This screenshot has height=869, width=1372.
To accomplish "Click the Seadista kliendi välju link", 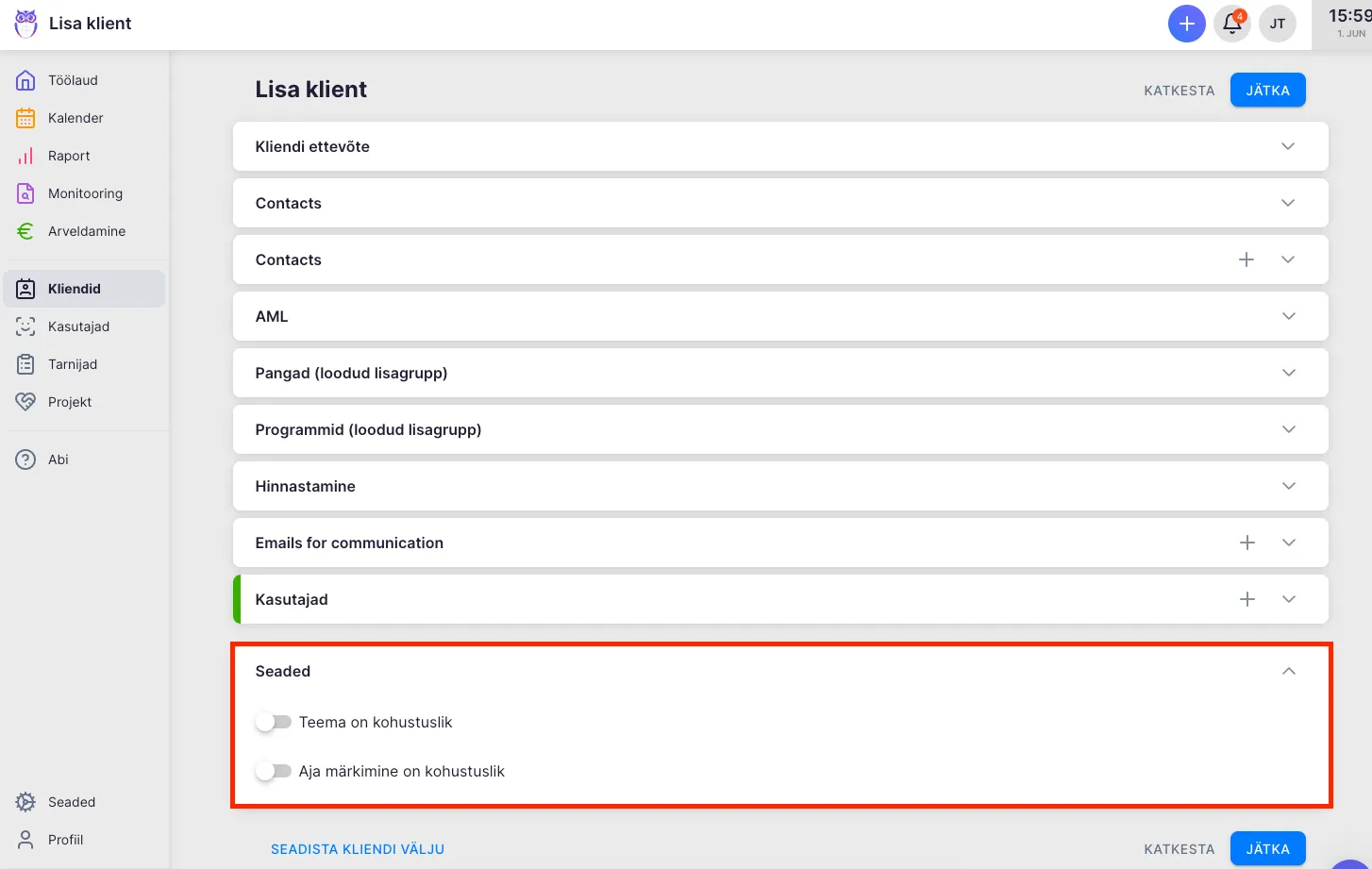I will (358, 849).
